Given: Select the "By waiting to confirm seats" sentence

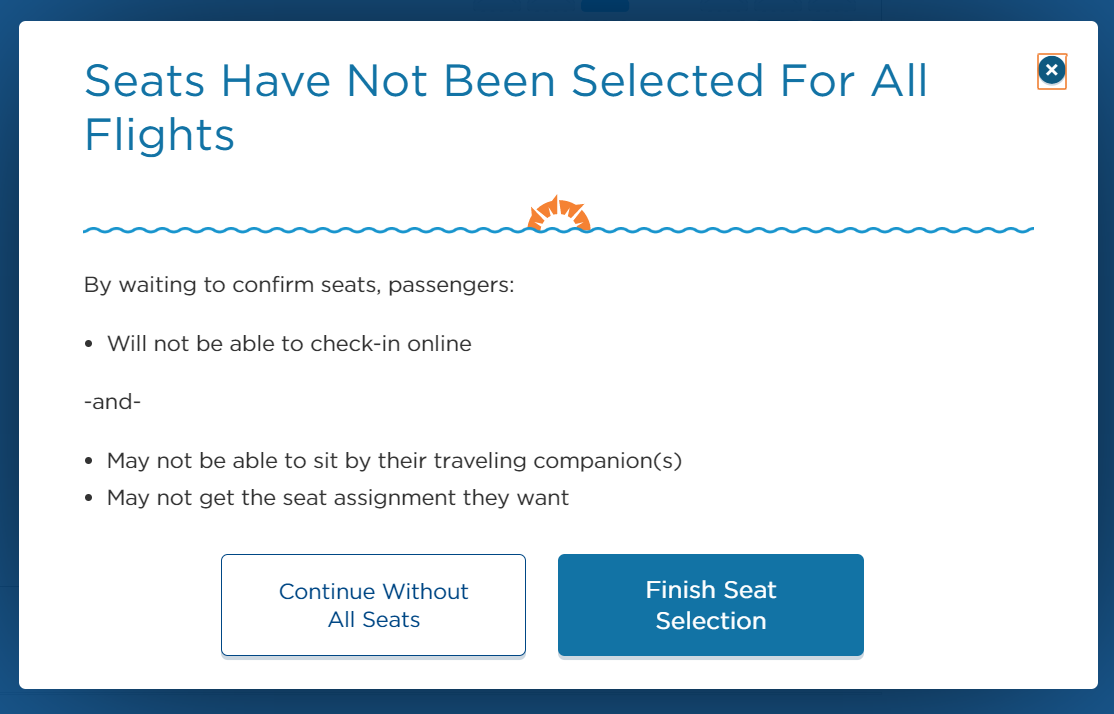Looking at the screenshot, I should pyautogui.click(x=298, y=285).
